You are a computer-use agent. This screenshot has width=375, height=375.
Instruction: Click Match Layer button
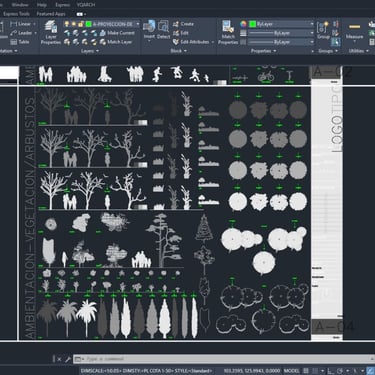116,42
